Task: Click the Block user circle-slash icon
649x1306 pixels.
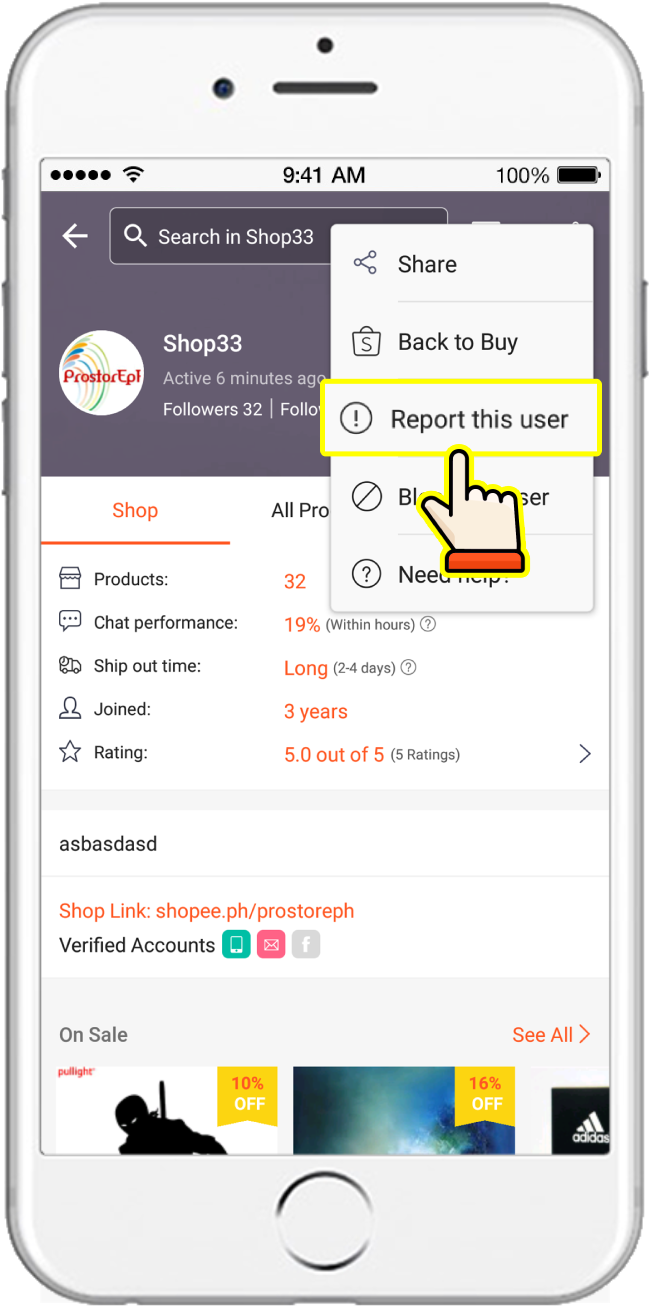Action: (367, 496)
